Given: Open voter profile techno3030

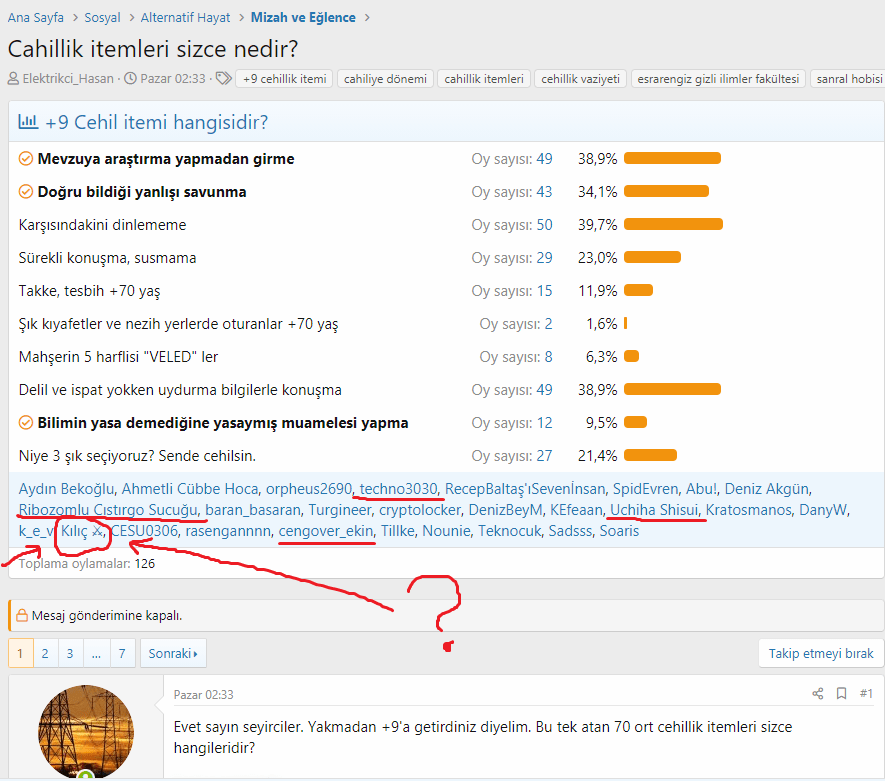Looking at the screenshot, I should (398, 489).
